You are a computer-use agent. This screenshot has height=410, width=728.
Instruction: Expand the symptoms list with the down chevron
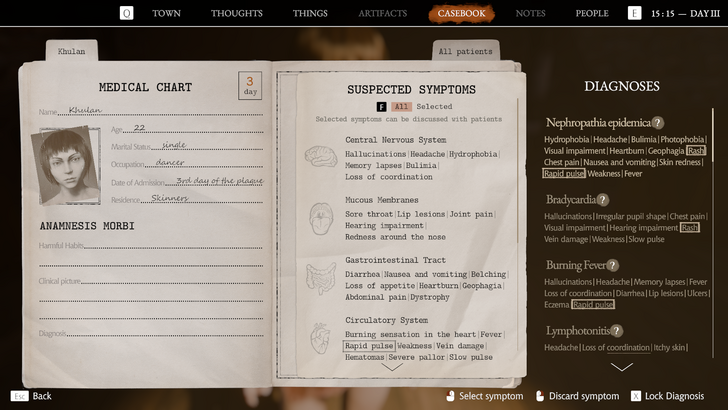[392, 366]
